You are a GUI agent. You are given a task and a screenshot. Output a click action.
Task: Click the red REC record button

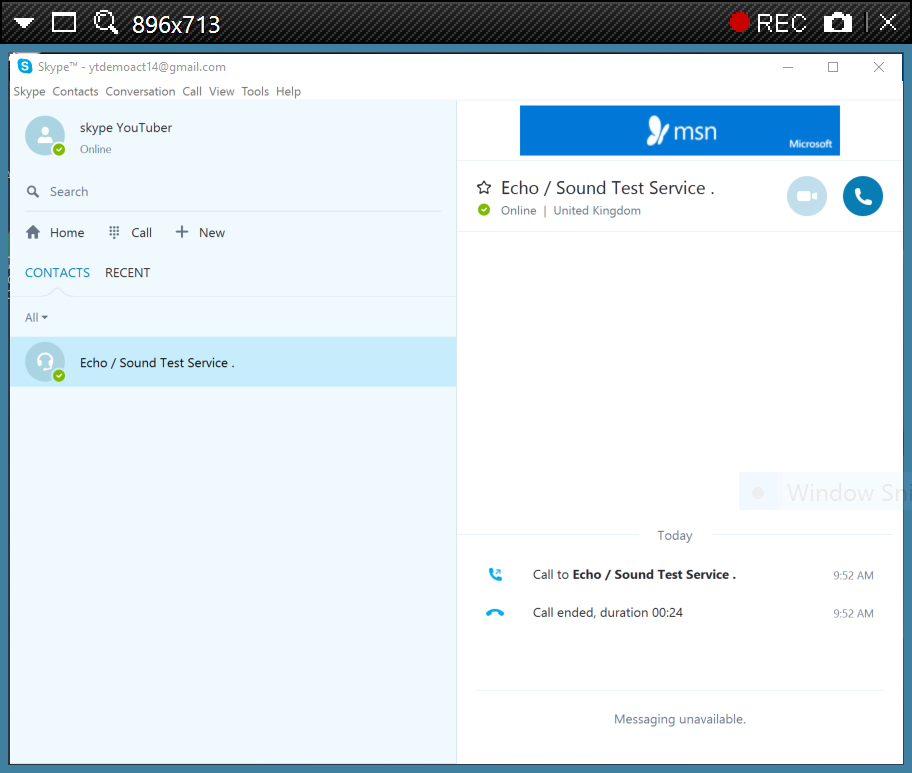tap(768, 23)
